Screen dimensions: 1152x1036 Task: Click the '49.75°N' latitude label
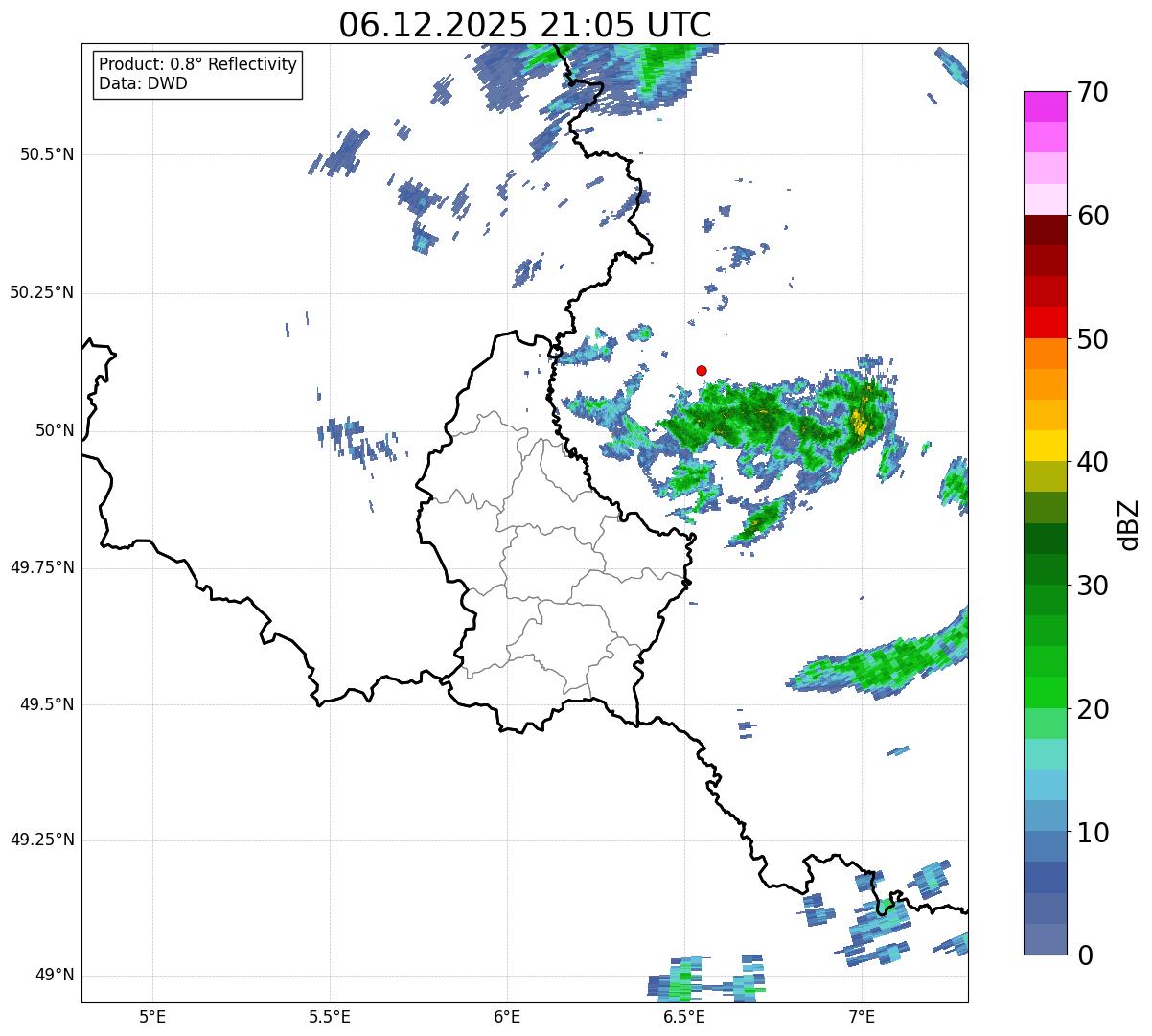click(x=42, y=567)
